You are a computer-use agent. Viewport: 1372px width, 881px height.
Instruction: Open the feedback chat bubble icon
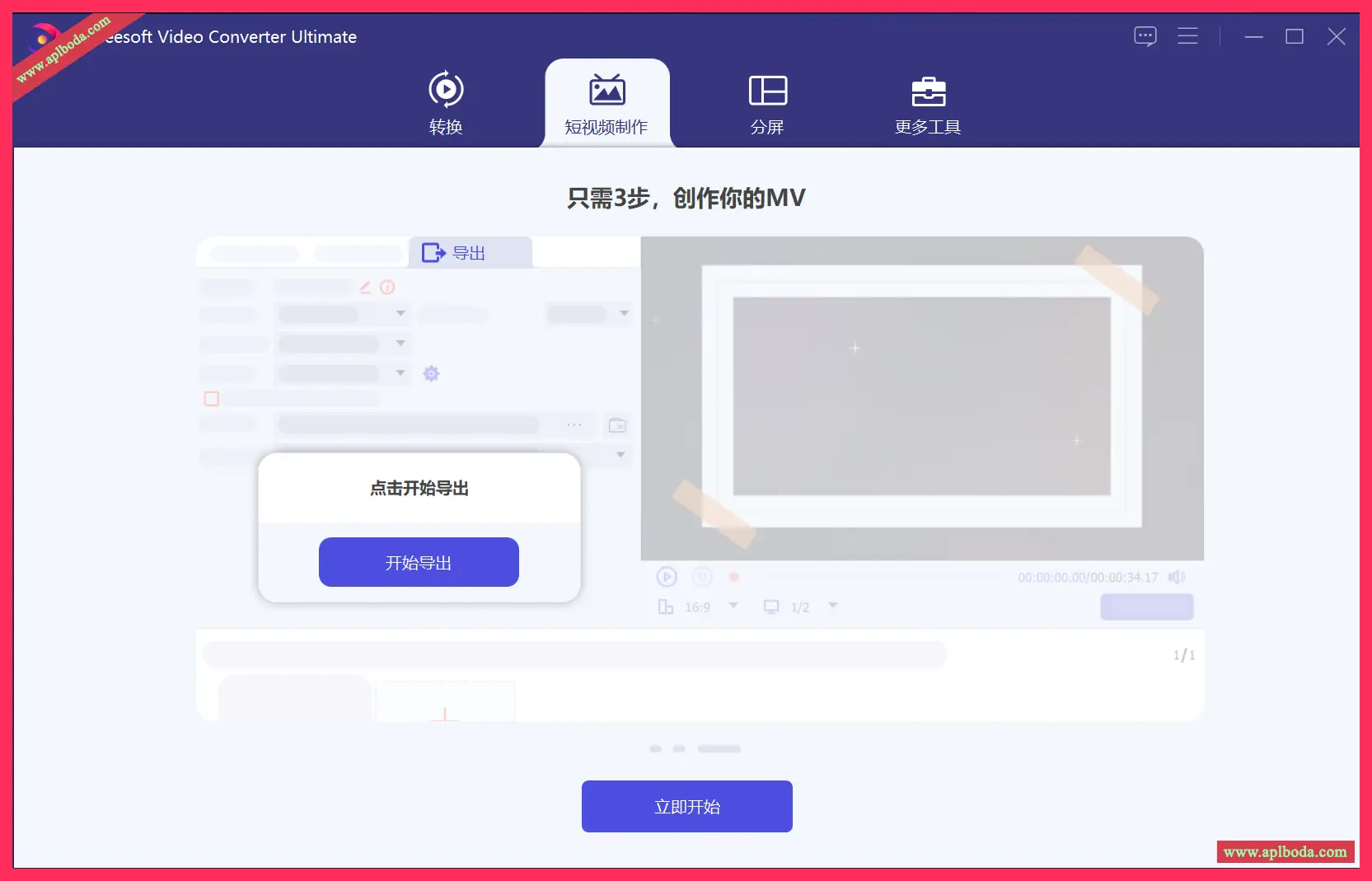point(1145,36)
